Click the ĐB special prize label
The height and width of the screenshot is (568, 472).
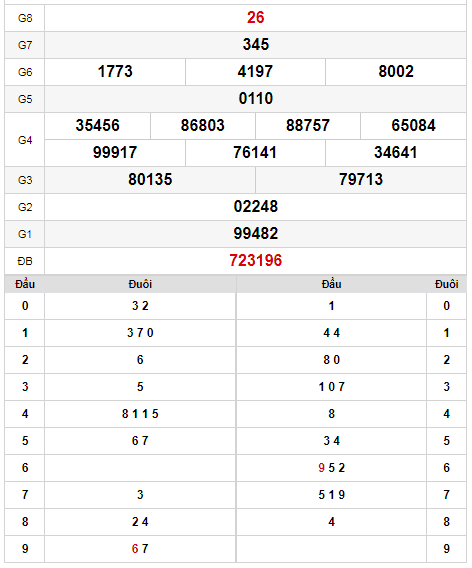(25, 261)
